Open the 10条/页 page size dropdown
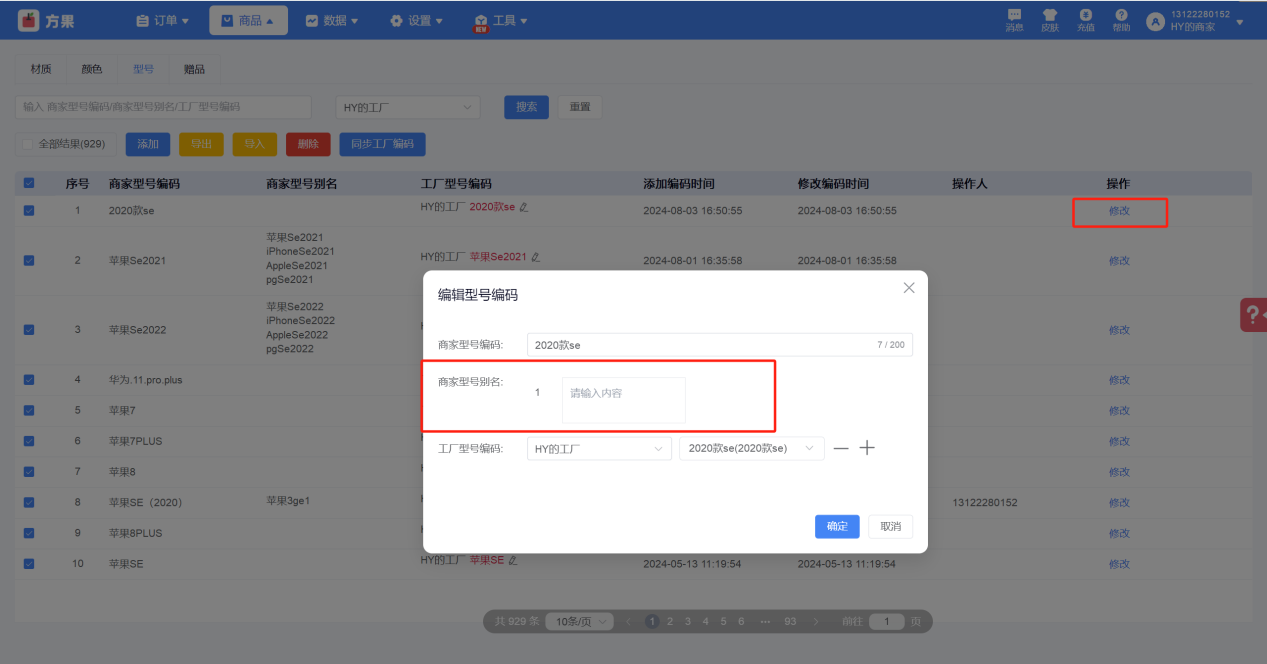 coord(579,621)
